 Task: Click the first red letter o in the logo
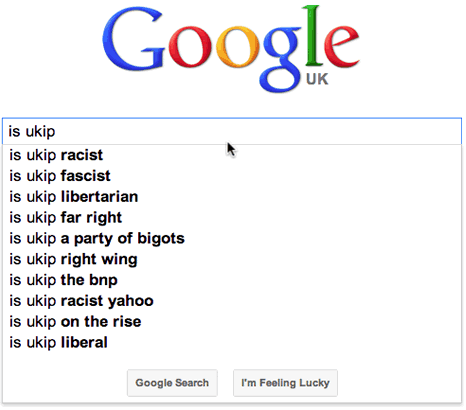(190, 46)
